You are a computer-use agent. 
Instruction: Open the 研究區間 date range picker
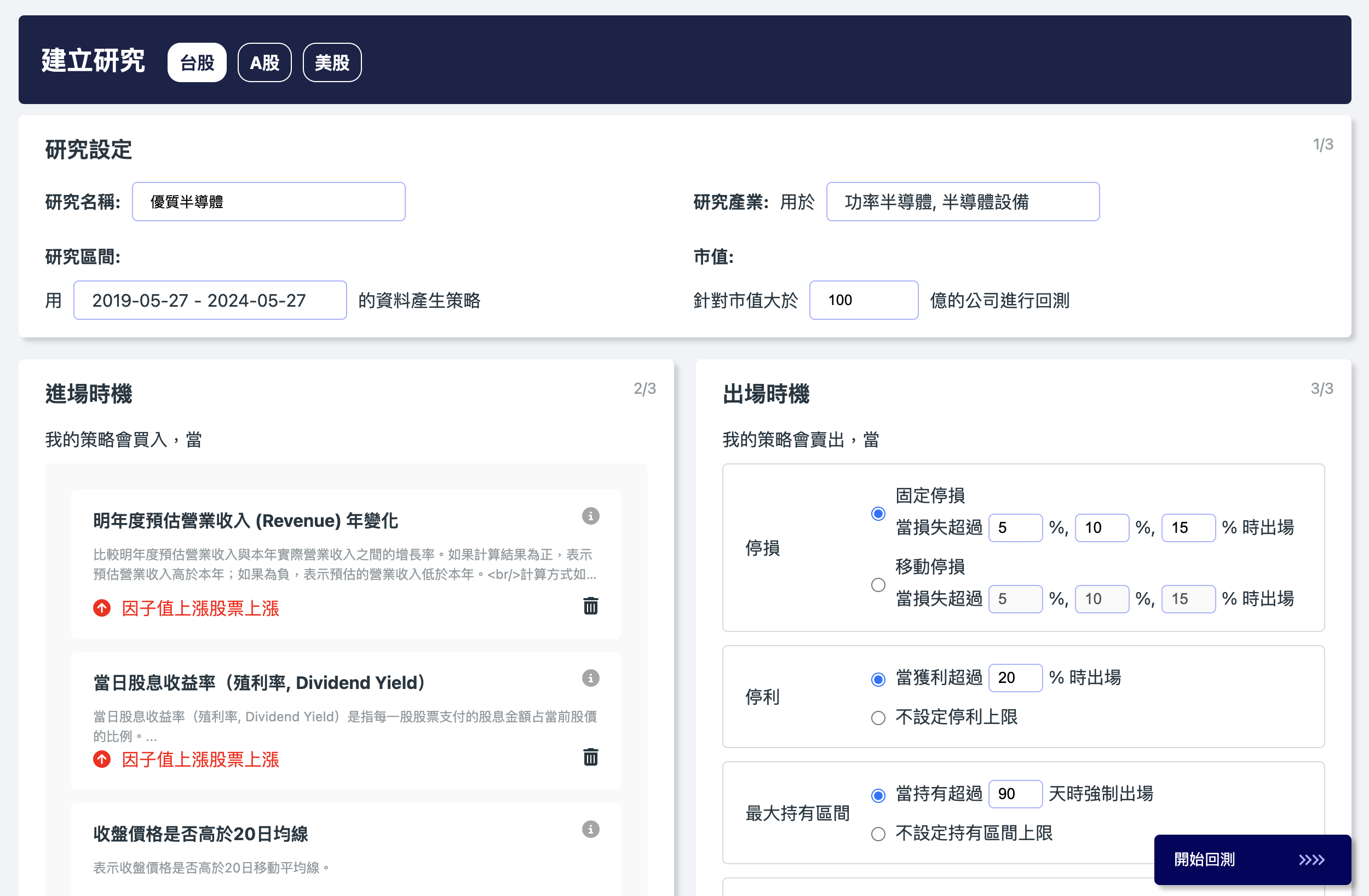click(210, 300)
